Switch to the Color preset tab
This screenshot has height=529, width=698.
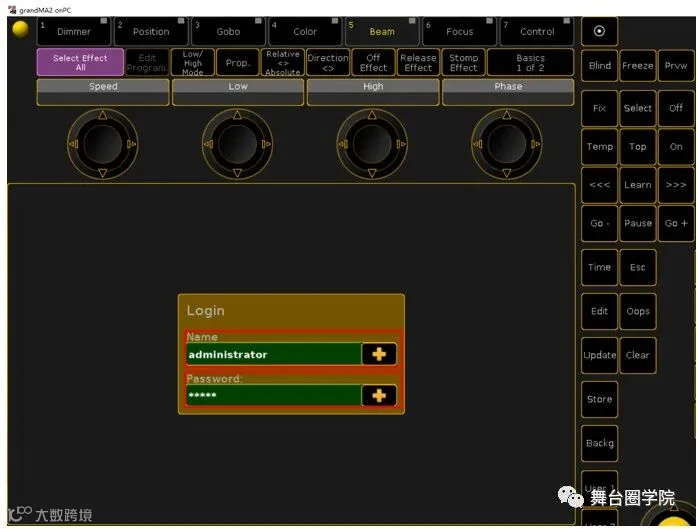pyautogui.click(x=305, y=32)
